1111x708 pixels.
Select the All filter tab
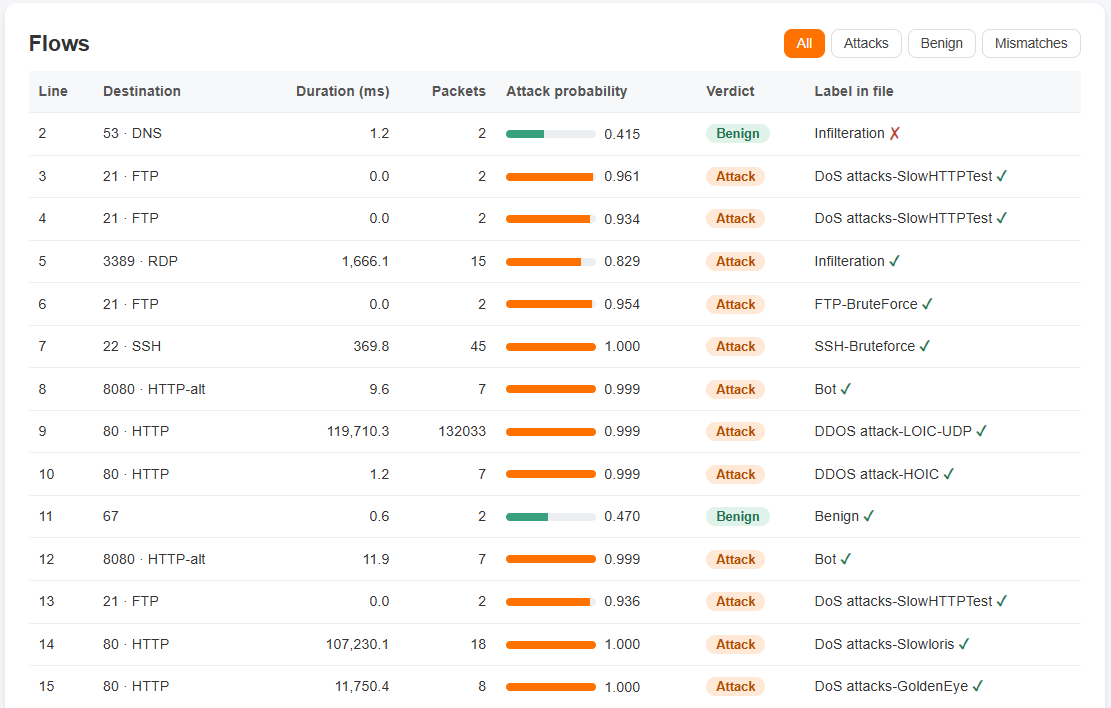tap(803, 43)
